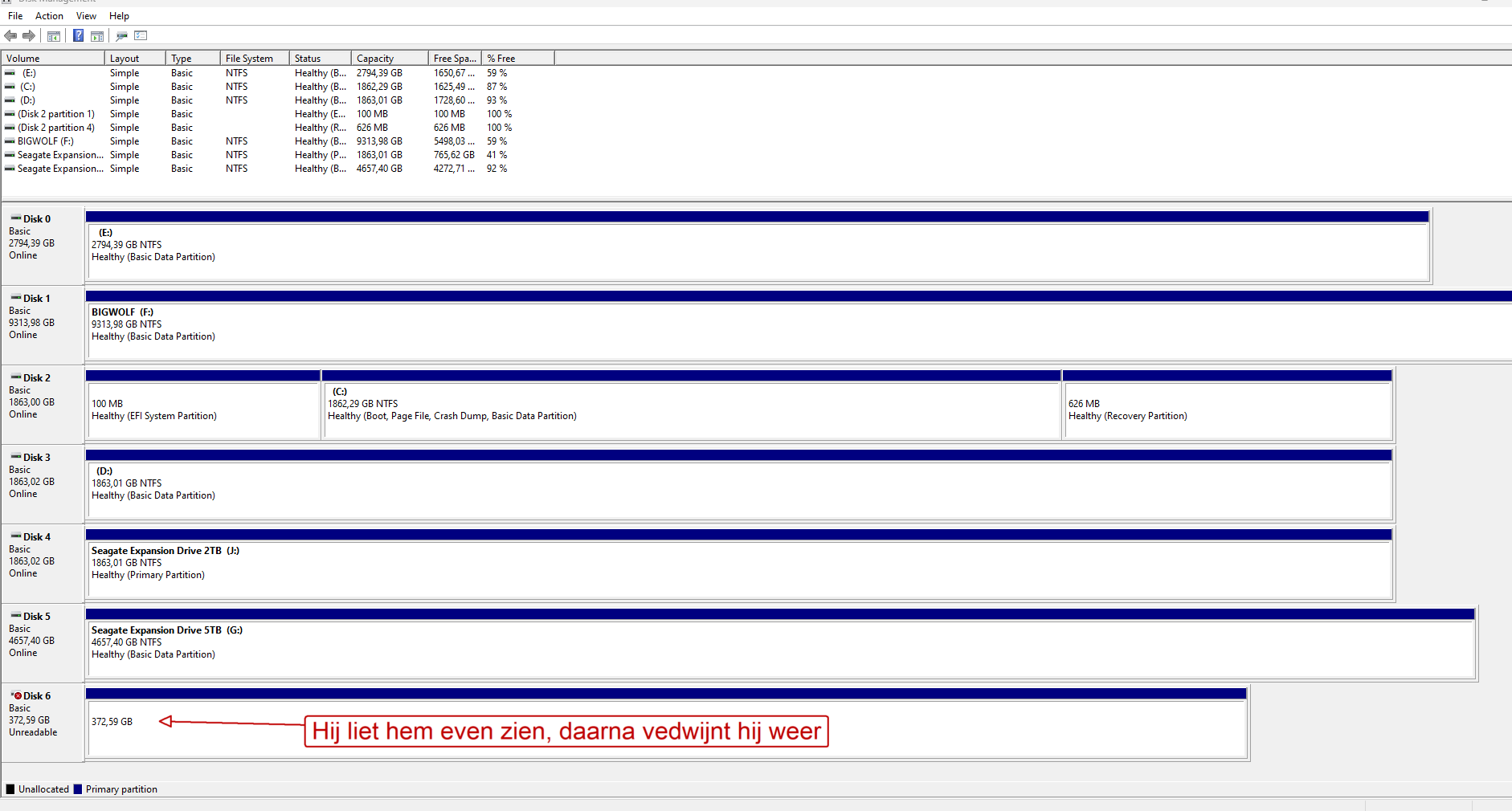Screen dimensions: 1512x811
Task: Toggle the Show/Hide Console Tree icon
Action: [54, 35]
